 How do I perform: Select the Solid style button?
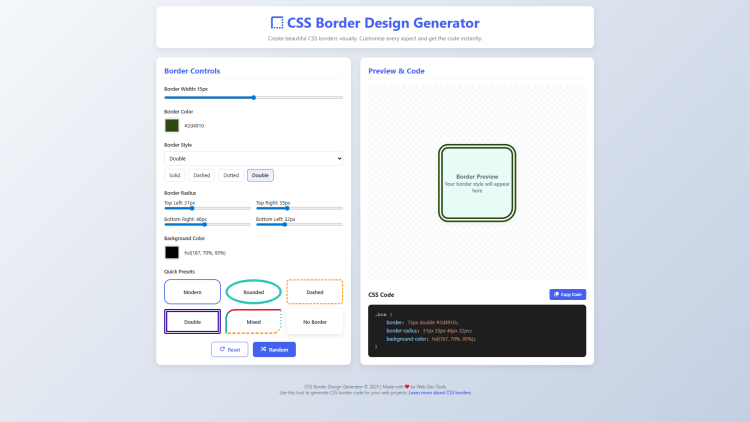[x=175, y=175]
